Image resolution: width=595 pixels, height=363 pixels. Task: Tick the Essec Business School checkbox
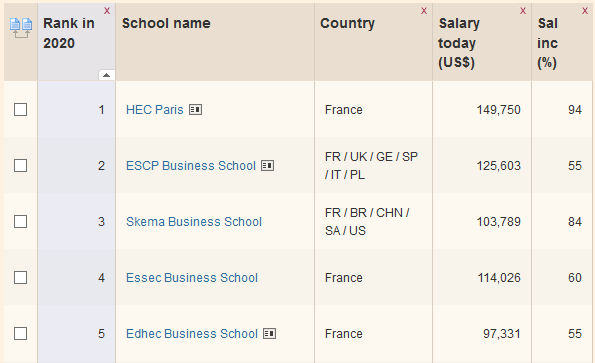tap(20, 278)
